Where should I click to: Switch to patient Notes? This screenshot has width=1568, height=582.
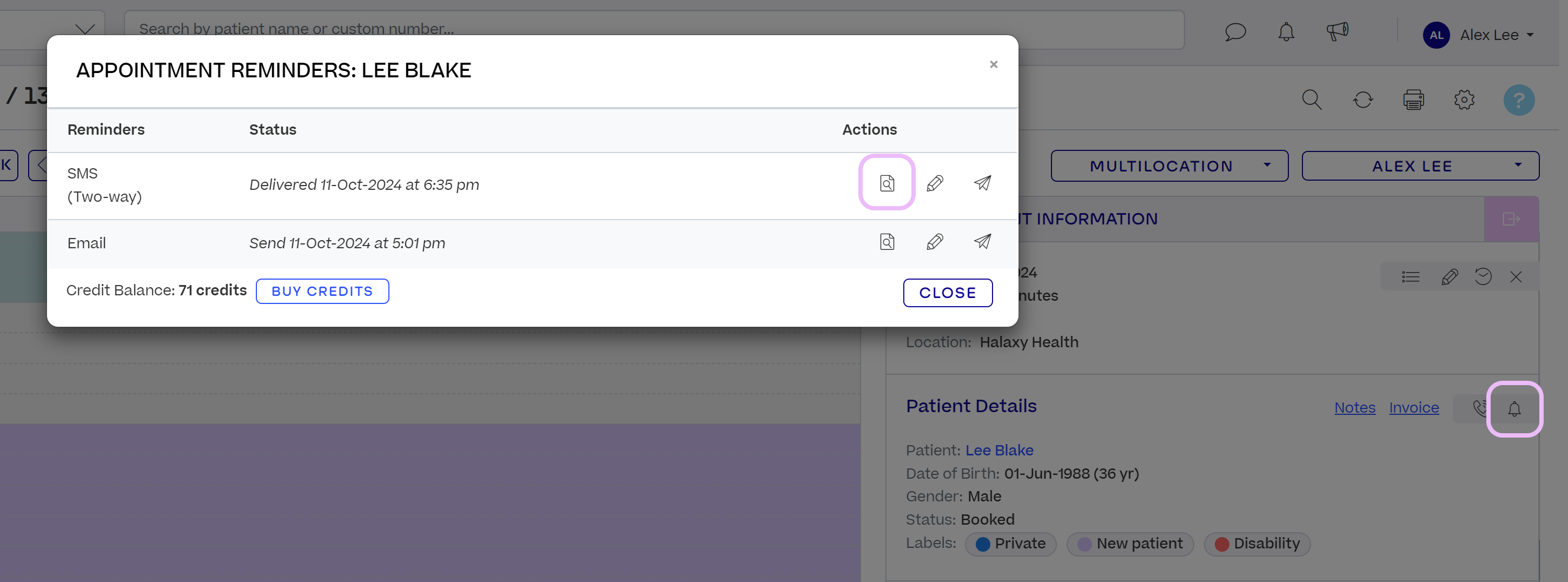pyautogui.click(x=1354, y=408)
